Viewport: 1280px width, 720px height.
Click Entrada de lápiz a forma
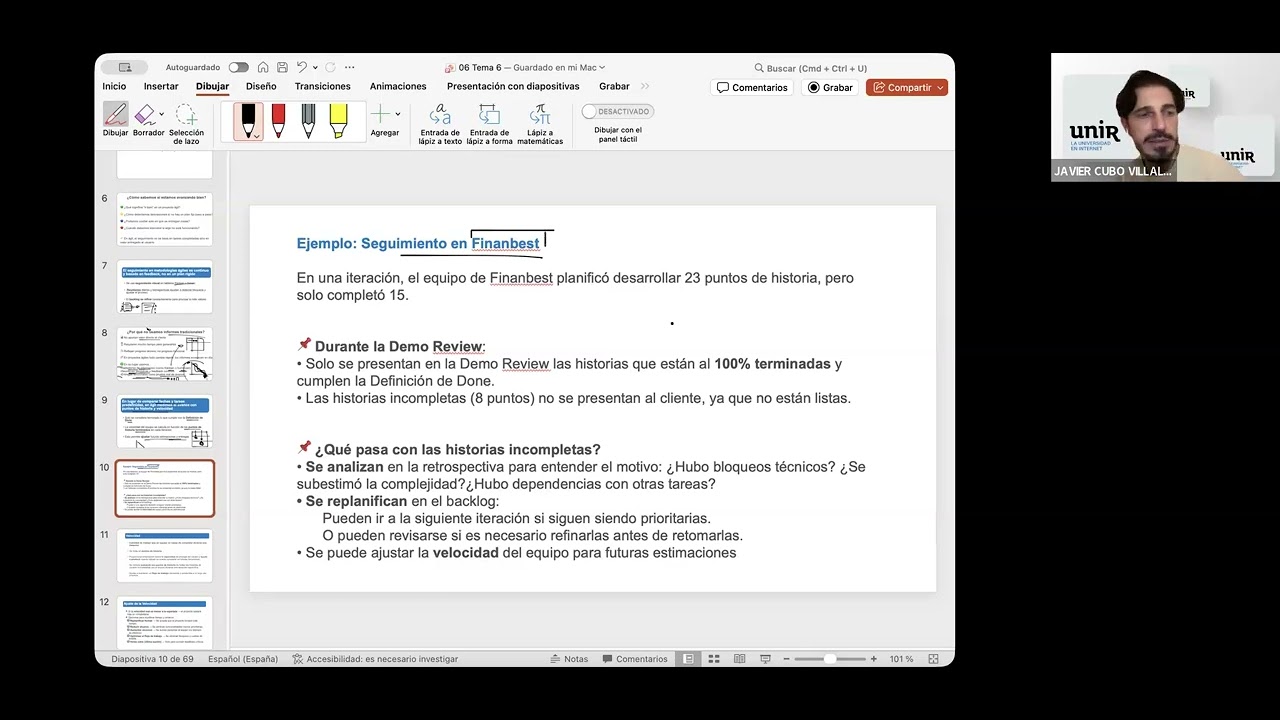[489, 124]
